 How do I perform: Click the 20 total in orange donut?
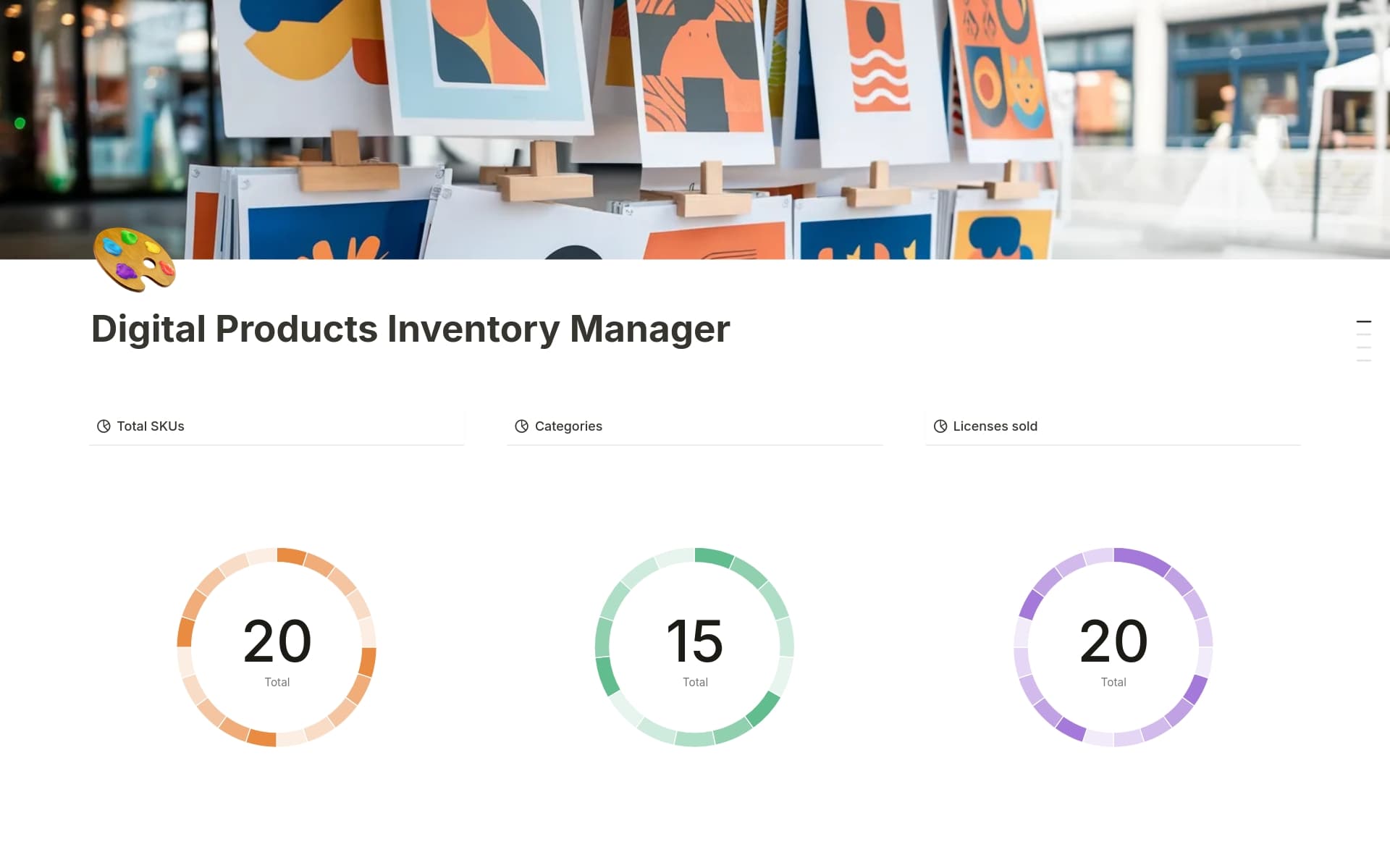(x=277, y=641)
